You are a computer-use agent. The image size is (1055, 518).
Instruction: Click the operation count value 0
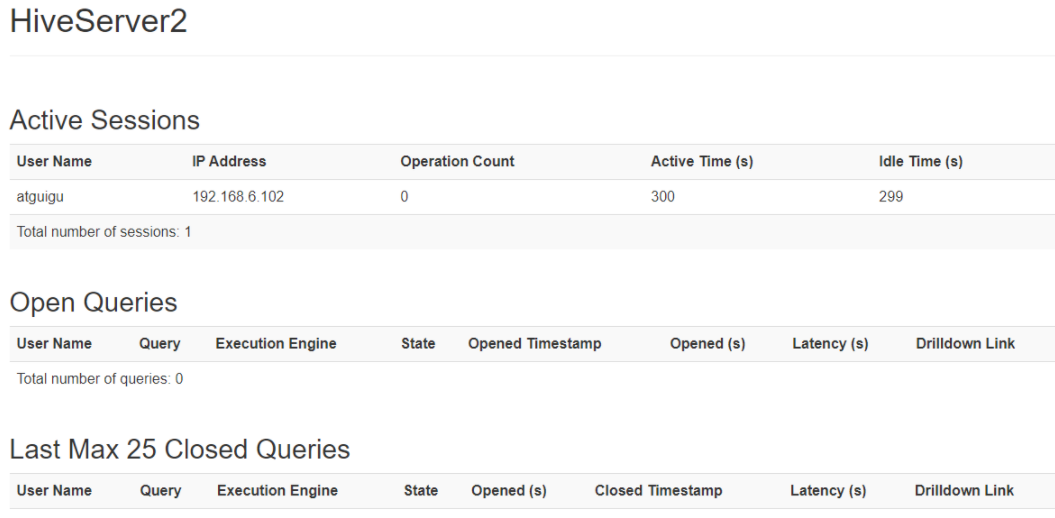click(x=404, y=197)
